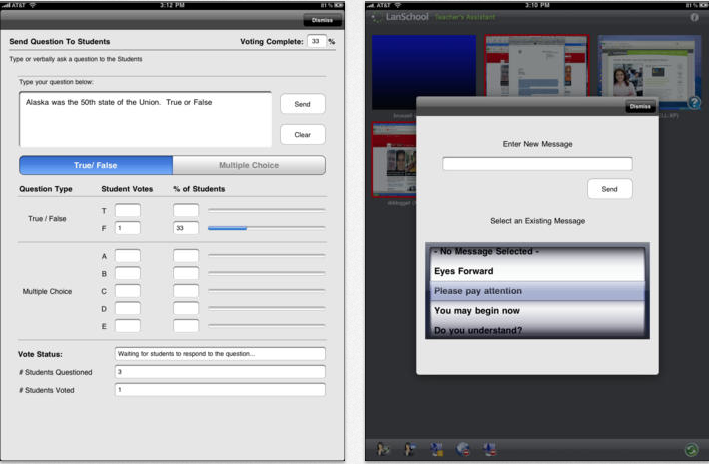Select 'You may begin now' message

coord(537,311)
